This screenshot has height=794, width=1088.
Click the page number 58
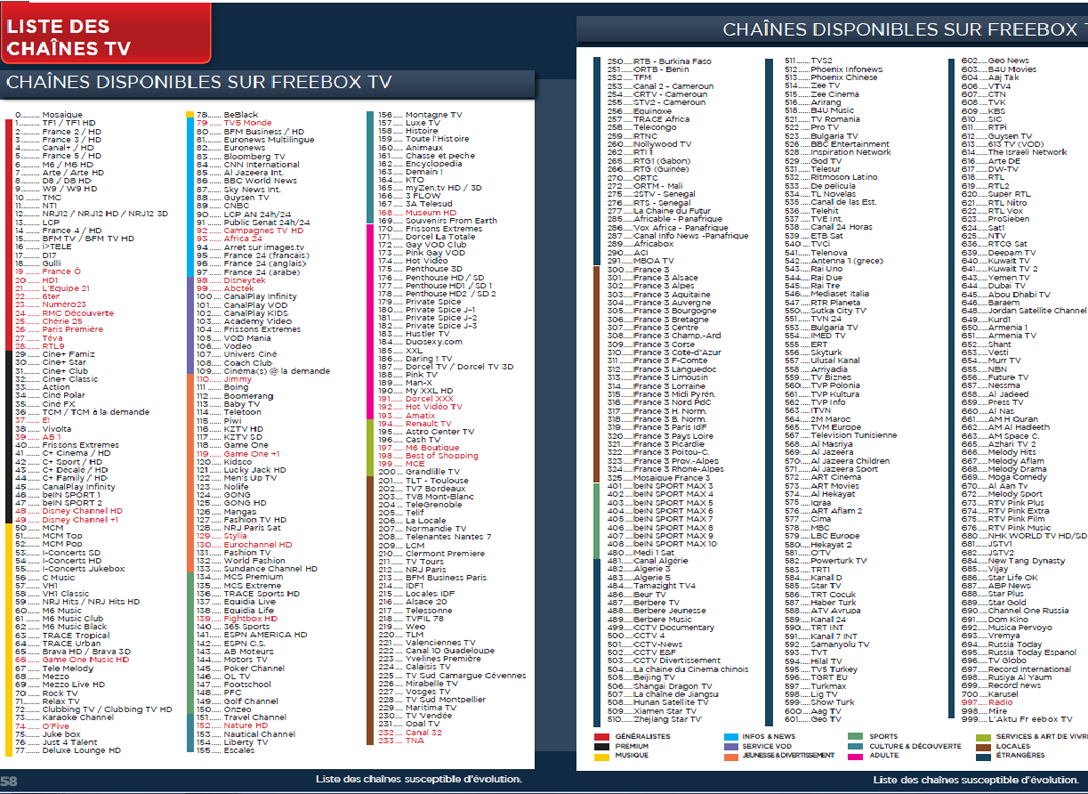coord(9,782)
